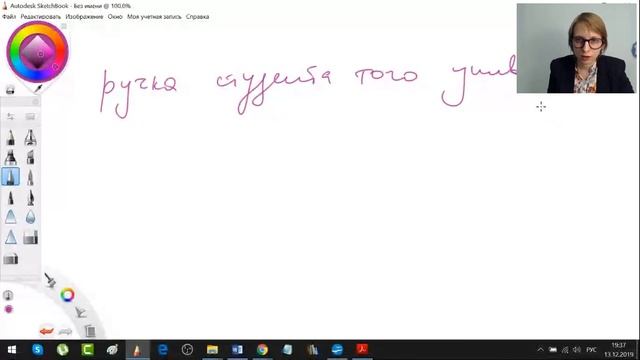Open Microsoft Edge from the taskbar
The height and width of the screenshot is (360, 640).
click(x=162, y=350)
